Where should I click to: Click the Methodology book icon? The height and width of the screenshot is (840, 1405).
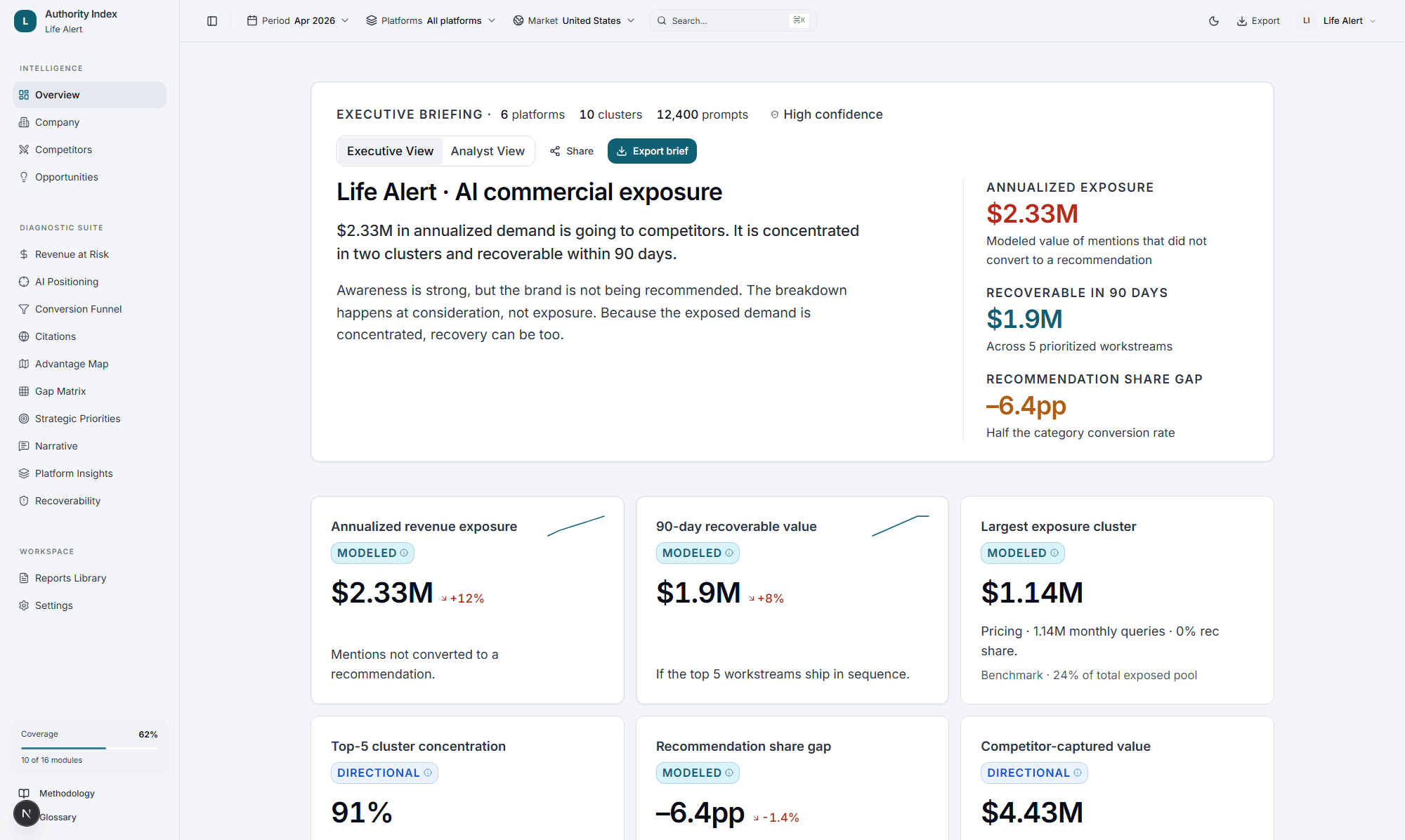(x=24, y=793)
